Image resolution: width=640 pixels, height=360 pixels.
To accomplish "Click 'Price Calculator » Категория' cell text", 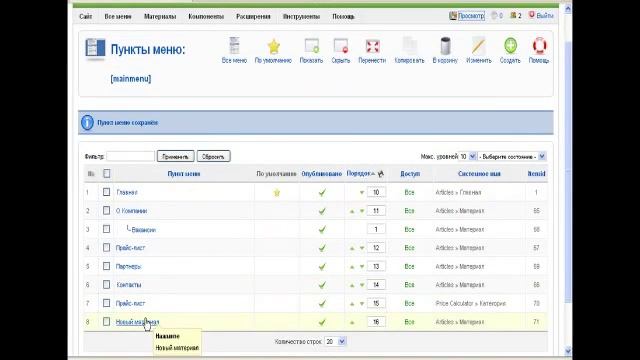I will pyautogui.click(x=471, y=304).
